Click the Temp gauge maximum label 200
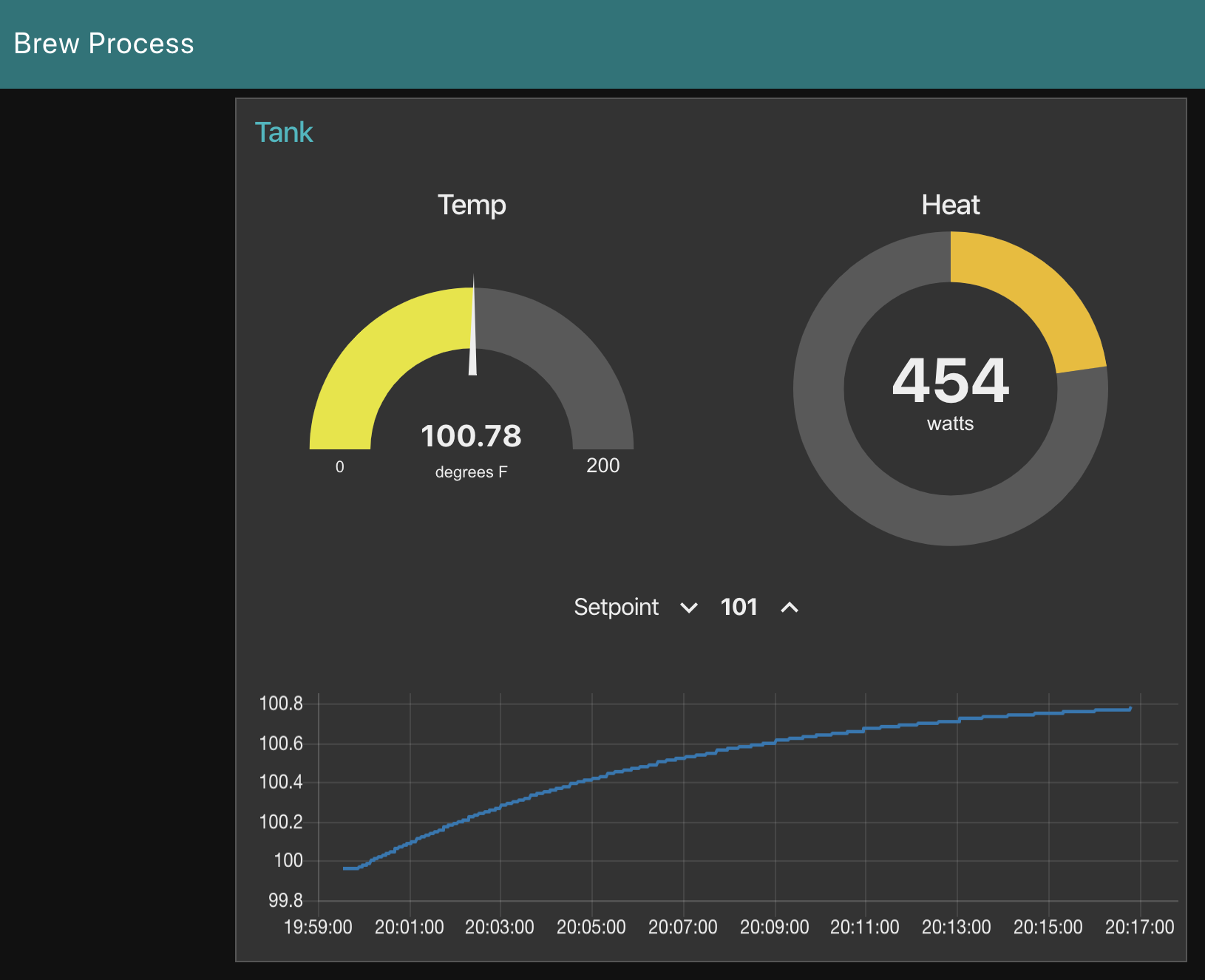 pyautogui.click(x=603, y=466)
